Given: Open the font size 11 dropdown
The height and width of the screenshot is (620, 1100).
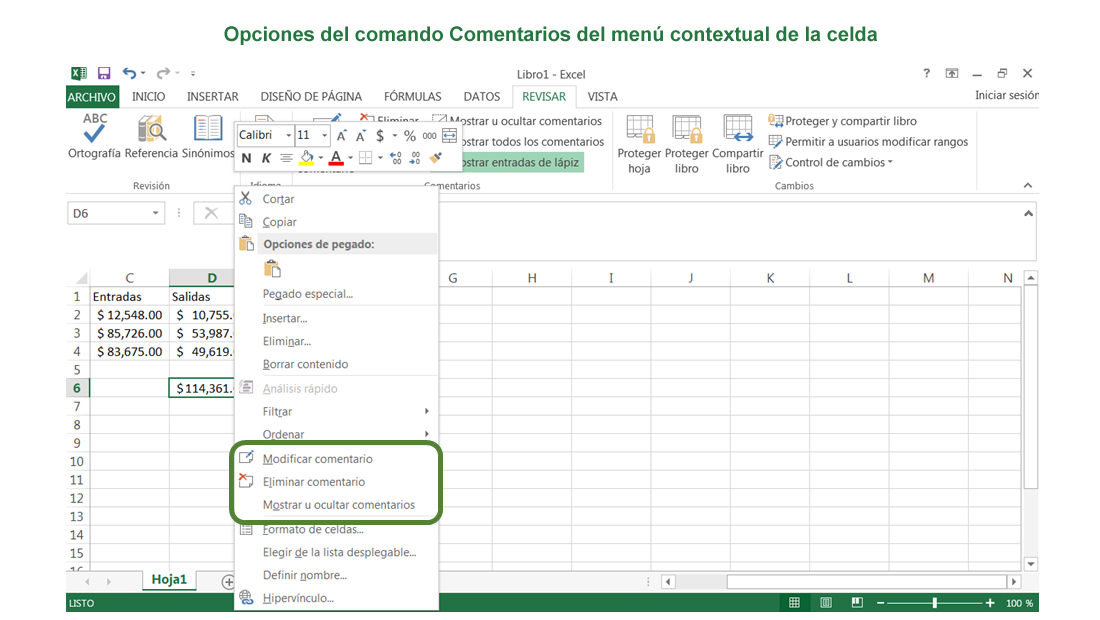Looking at the screenshot, I should [x=324, y=135].
